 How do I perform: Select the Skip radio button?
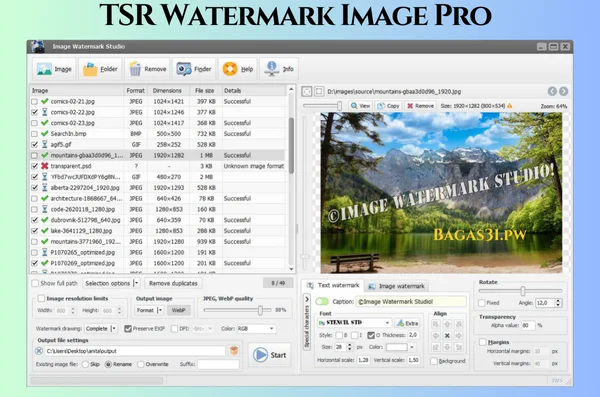[85, 364]
